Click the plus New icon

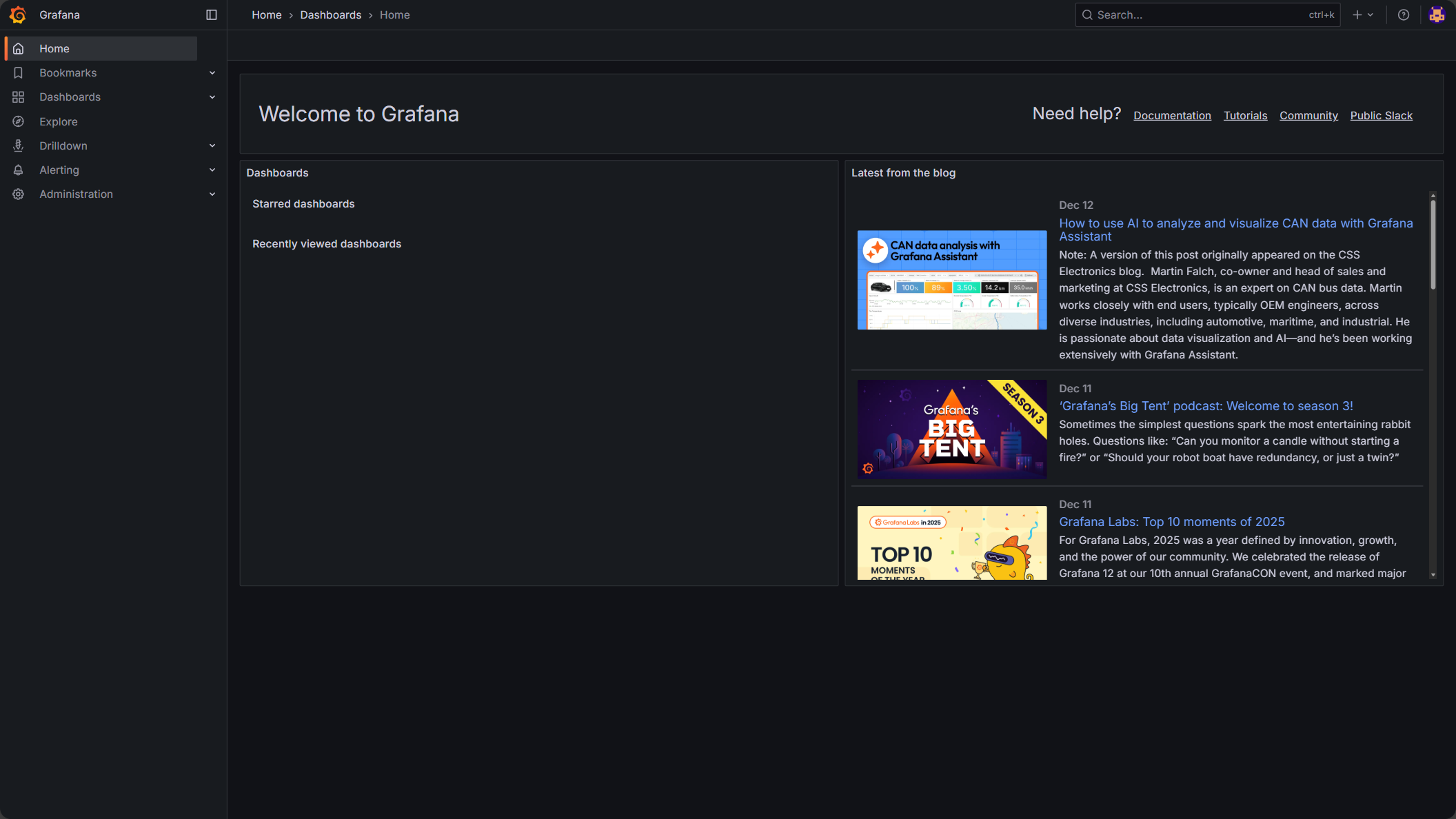click(1357, 14)
